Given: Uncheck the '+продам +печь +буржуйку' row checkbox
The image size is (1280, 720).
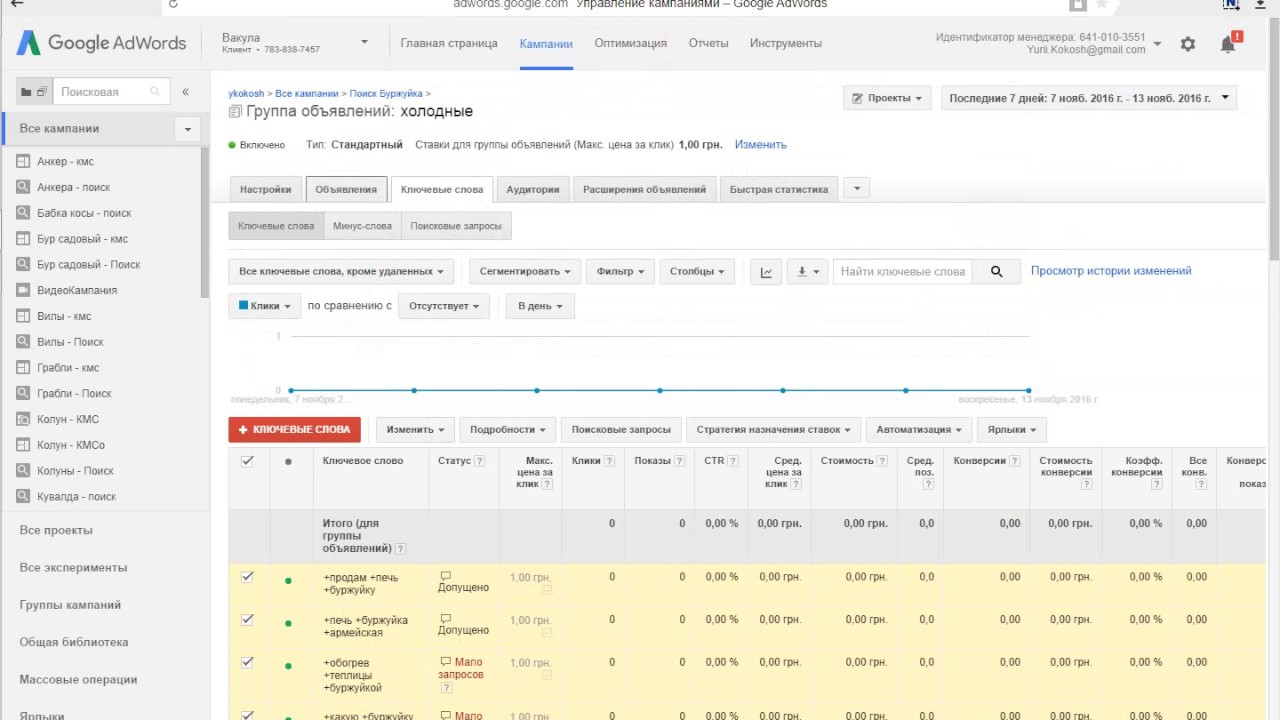Looking at the screenshot, I should point(247,577).
